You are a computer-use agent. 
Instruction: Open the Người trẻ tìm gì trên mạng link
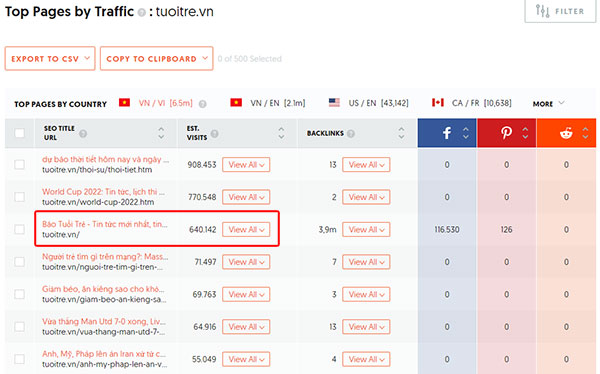point(105,256)
